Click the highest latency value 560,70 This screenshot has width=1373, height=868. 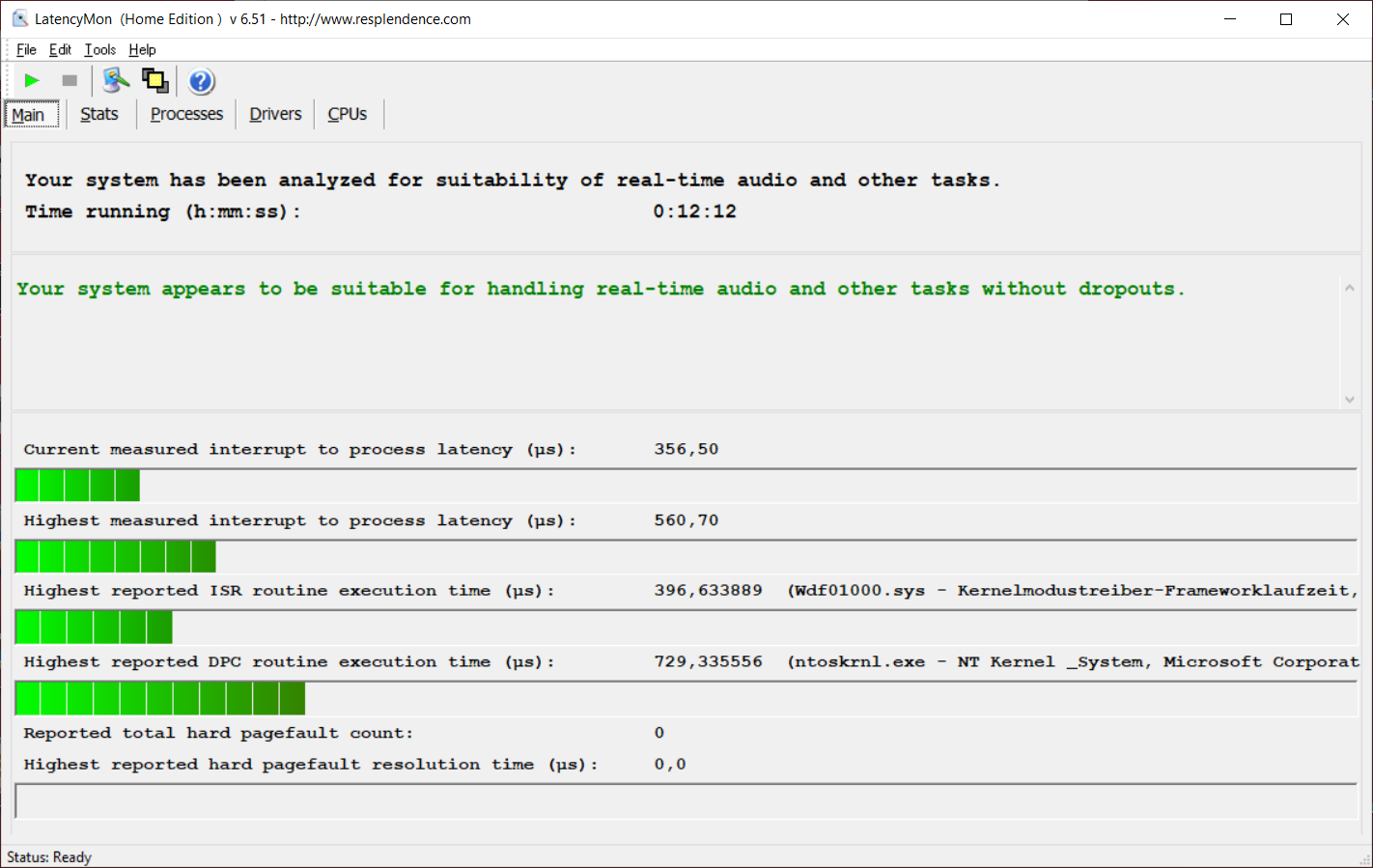pos(686,520)
